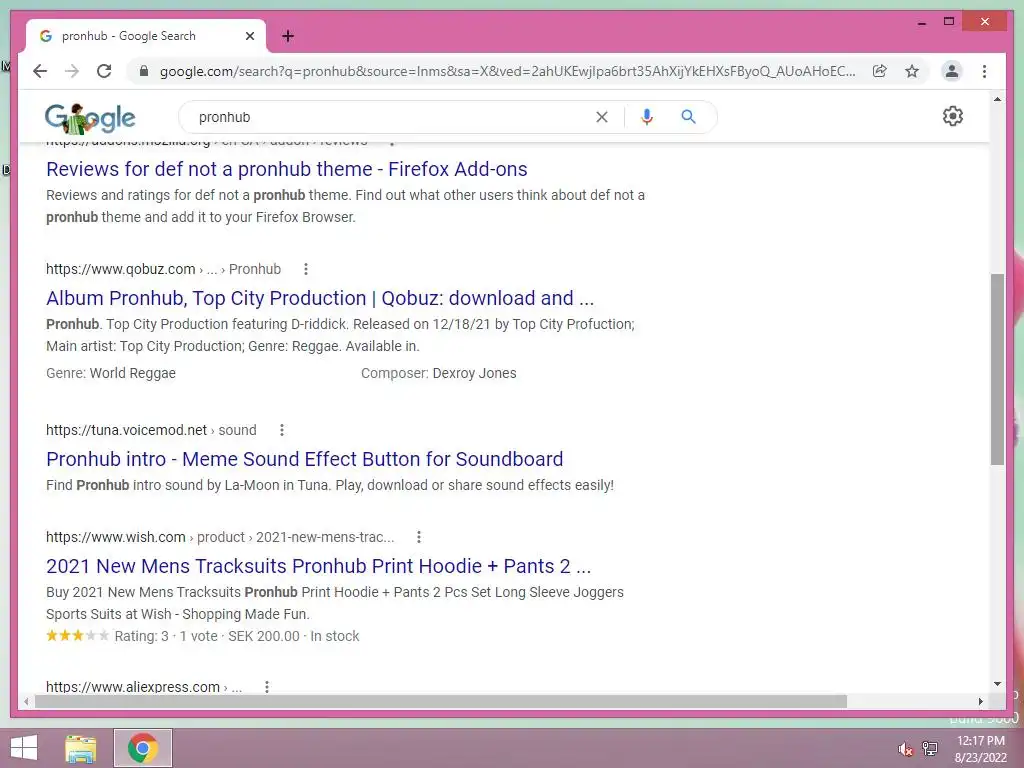
Task: Click Chrome icon in taskbar
Action: coord(143,748)
